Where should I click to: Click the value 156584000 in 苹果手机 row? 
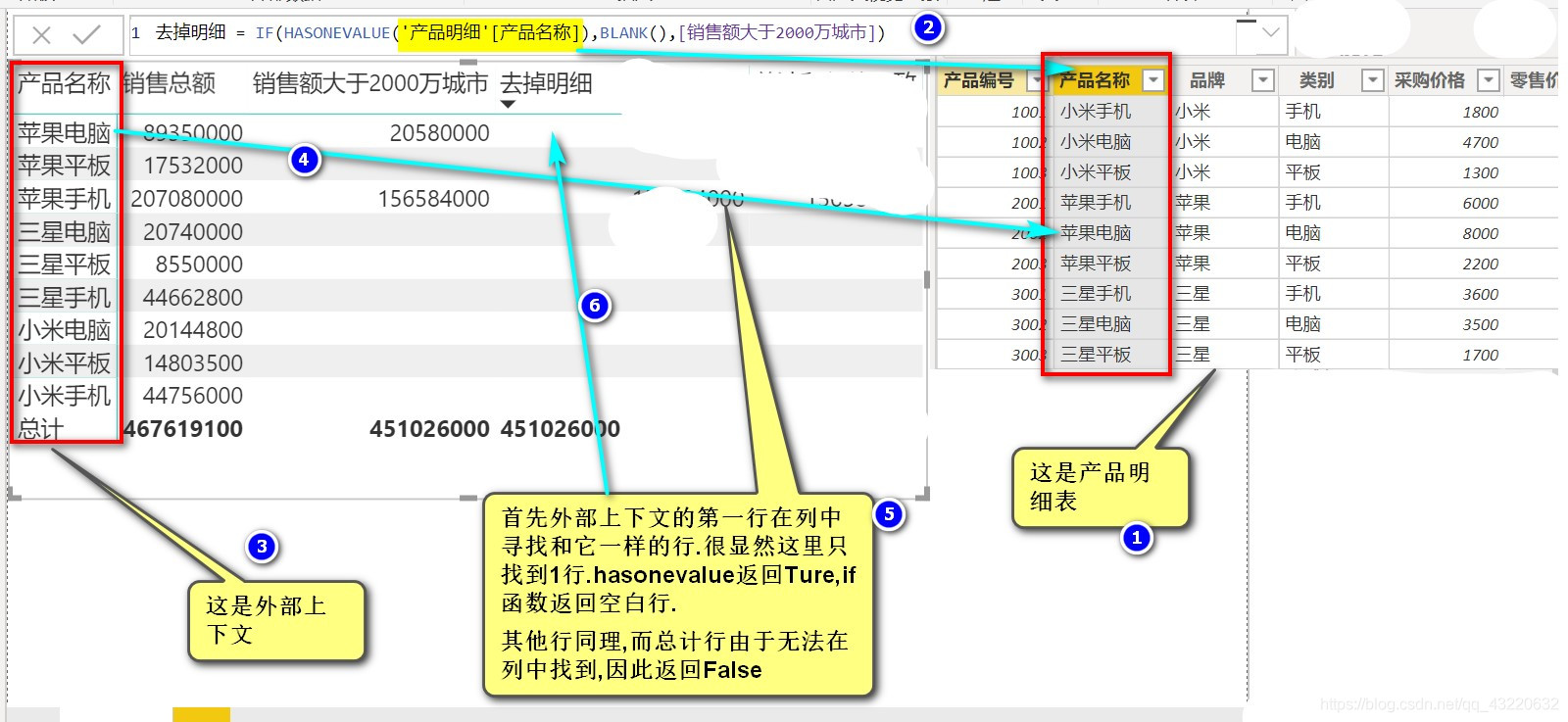point(433,199)
